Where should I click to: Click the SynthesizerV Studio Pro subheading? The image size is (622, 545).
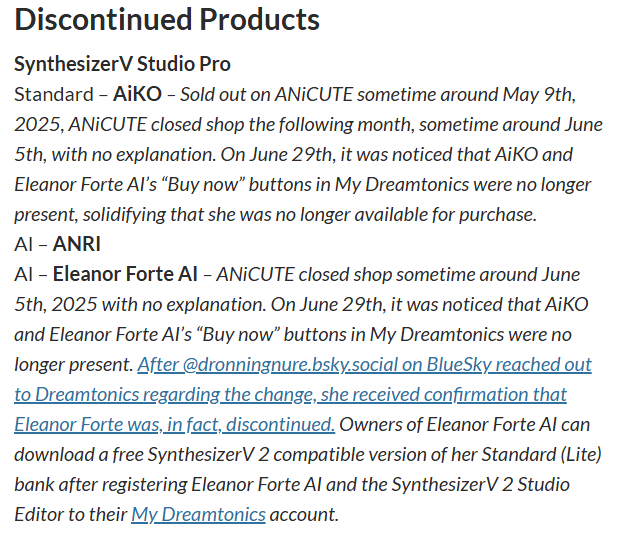point(122,64)
